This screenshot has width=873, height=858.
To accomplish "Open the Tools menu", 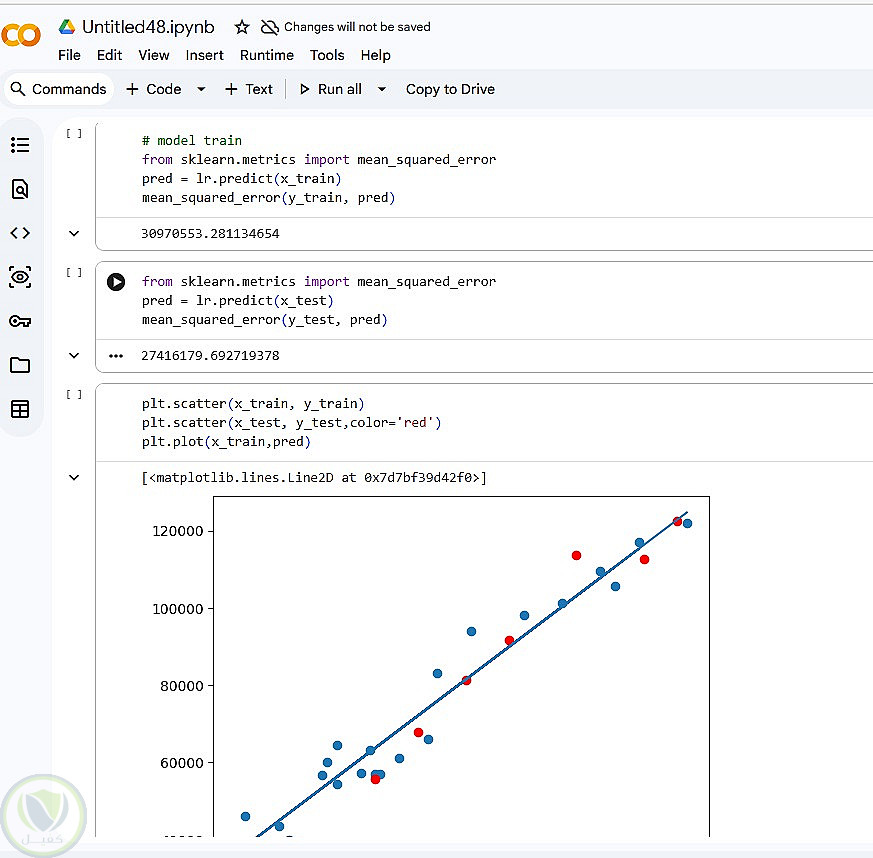I will tap(327, 55).
